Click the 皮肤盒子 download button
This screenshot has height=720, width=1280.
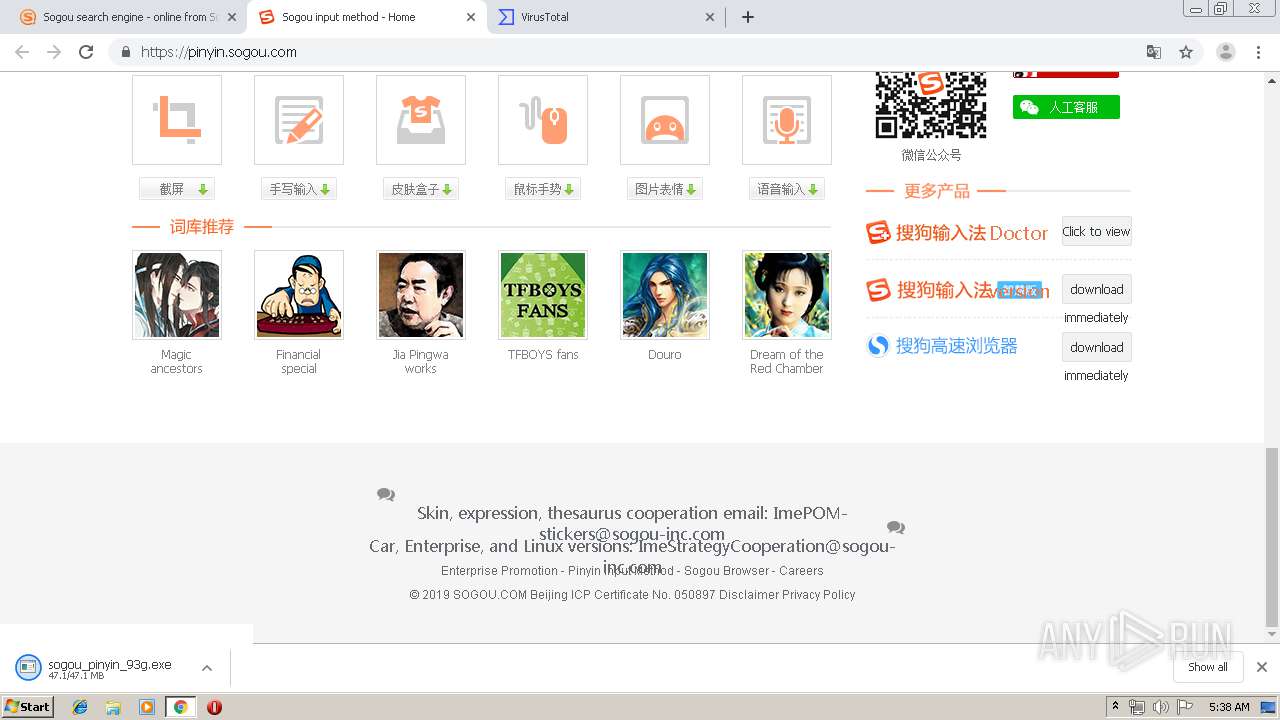(x=421, y=189)
